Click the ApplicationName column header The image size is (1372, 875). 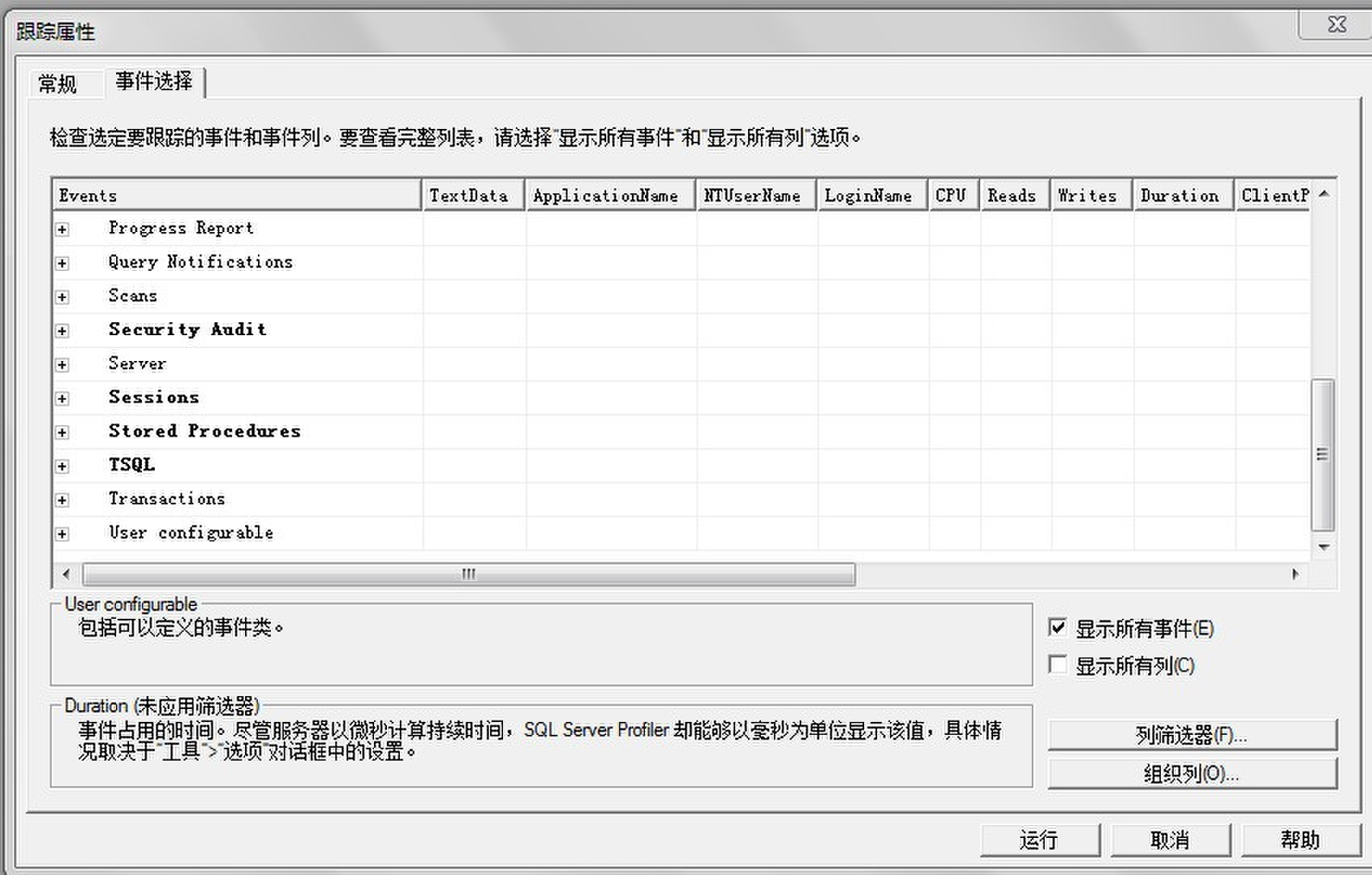611,196
